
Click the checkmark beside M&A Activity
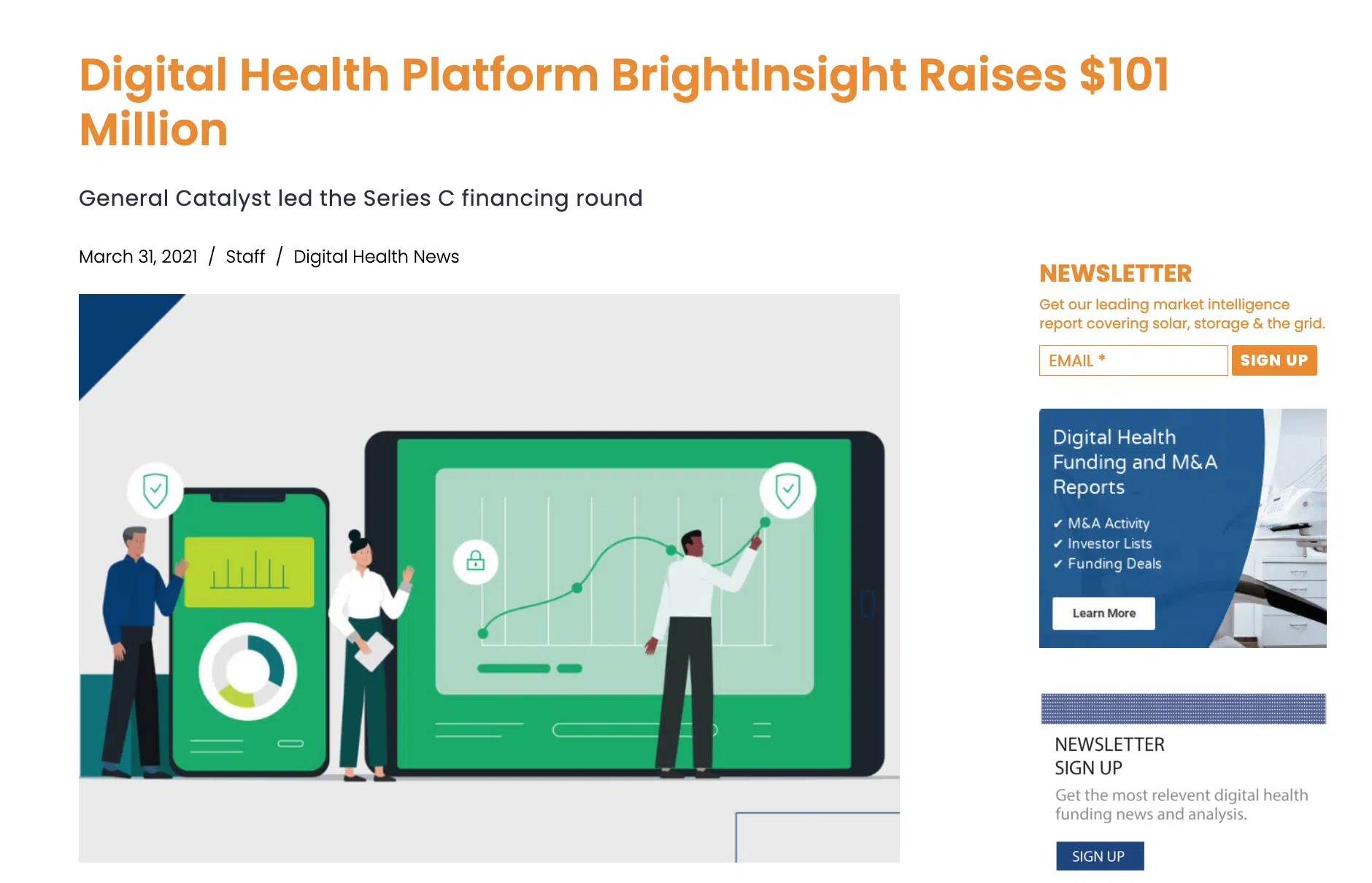[x=1057, y=524]
